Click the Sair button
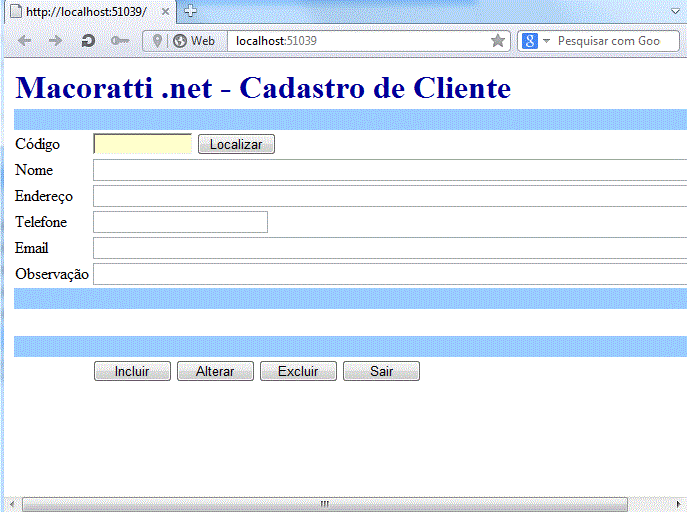 click(x=381, y=371)
